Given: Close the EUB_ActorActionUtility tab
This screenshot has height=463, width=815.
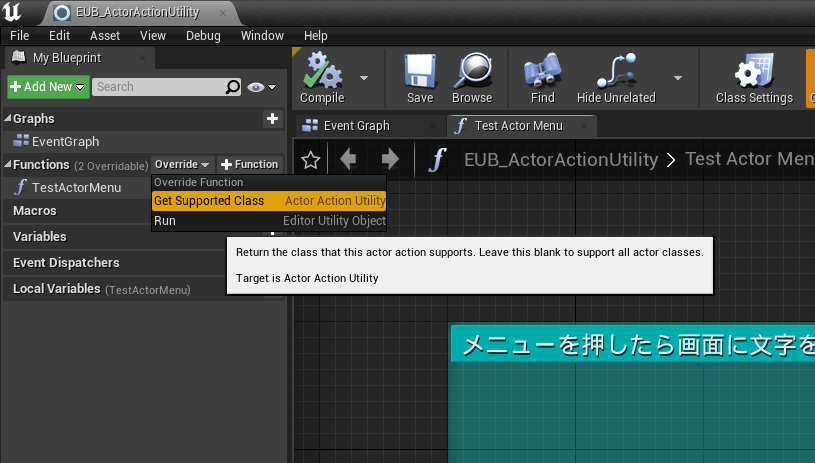Looking at the screenshot, I should (223, 13).
